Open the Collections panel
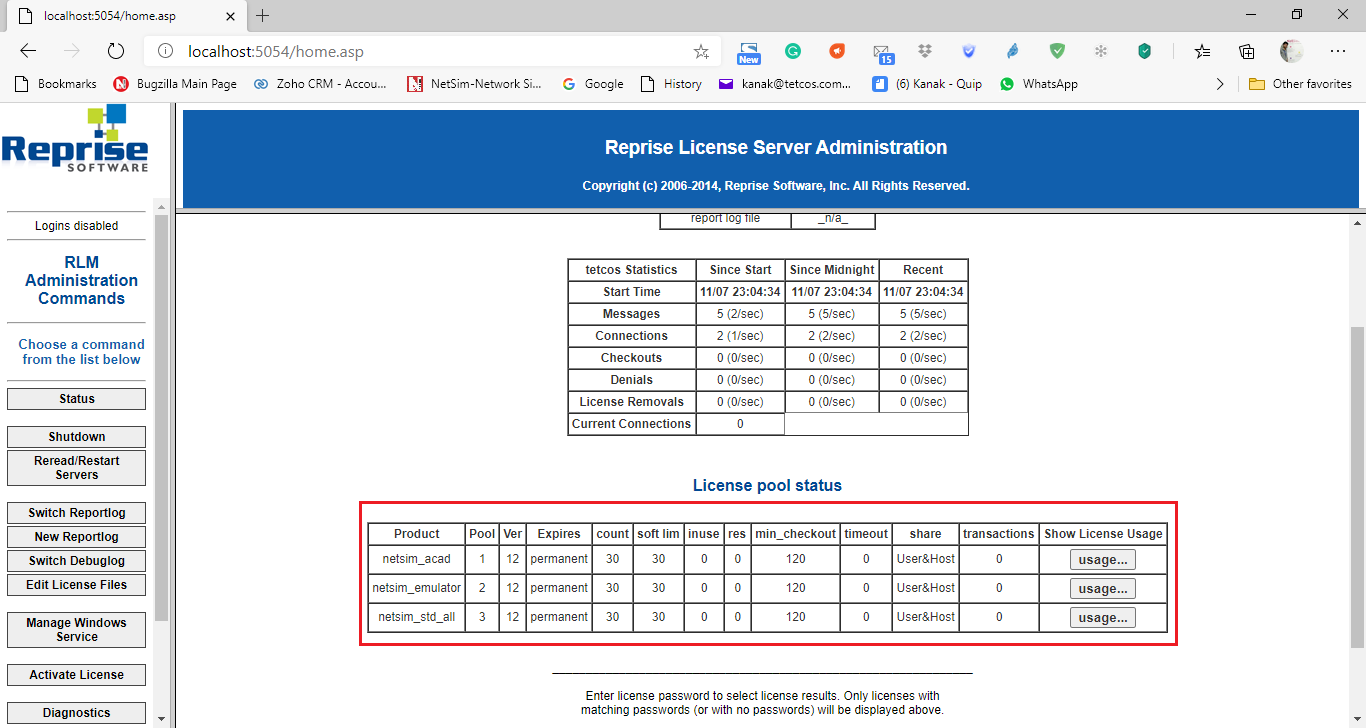Screen dimensions: 1366x728 1247,51
